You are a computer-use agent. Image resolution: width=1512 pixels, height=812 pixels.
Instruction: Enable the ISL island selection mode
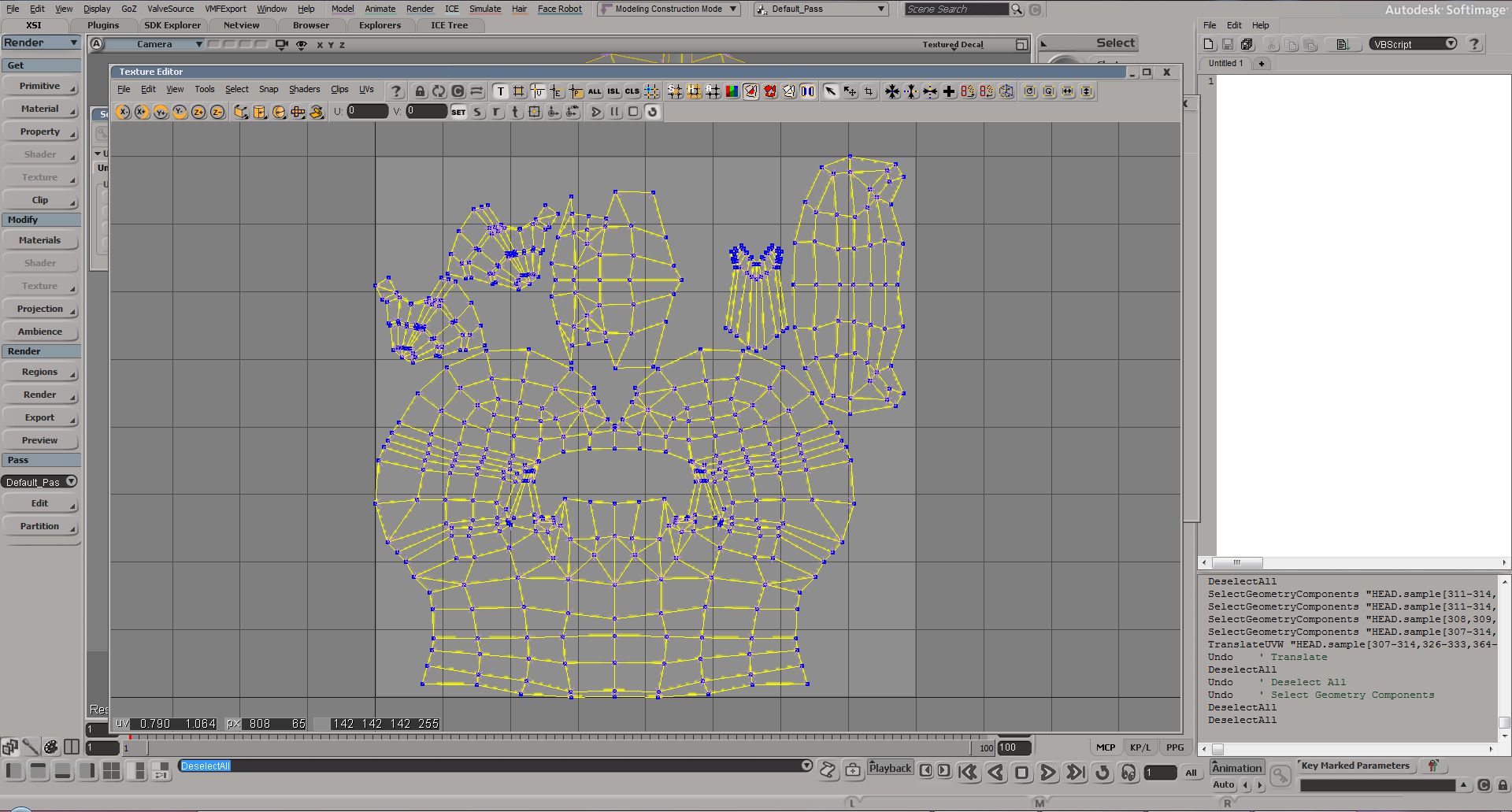[x=613, y=91]
